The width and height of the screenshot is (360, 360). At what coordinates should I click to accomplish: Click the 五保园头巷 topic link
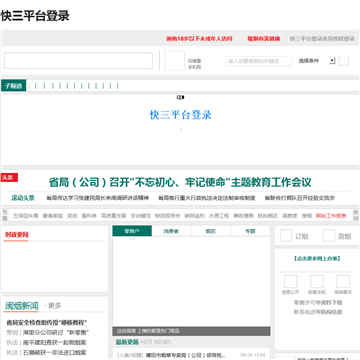[26, 216]
